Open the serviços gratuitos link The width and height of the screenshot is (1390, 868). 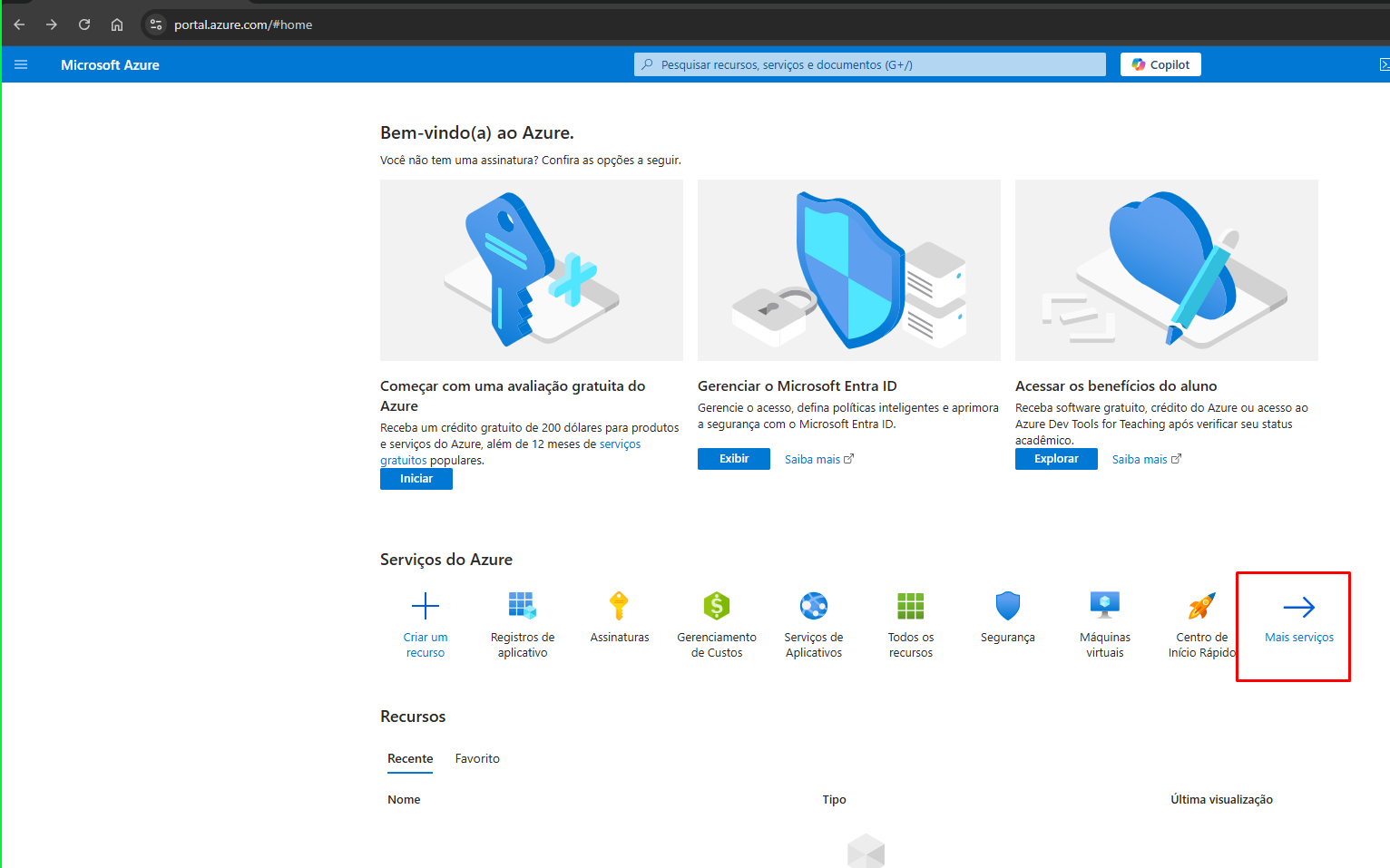(510, 452)
